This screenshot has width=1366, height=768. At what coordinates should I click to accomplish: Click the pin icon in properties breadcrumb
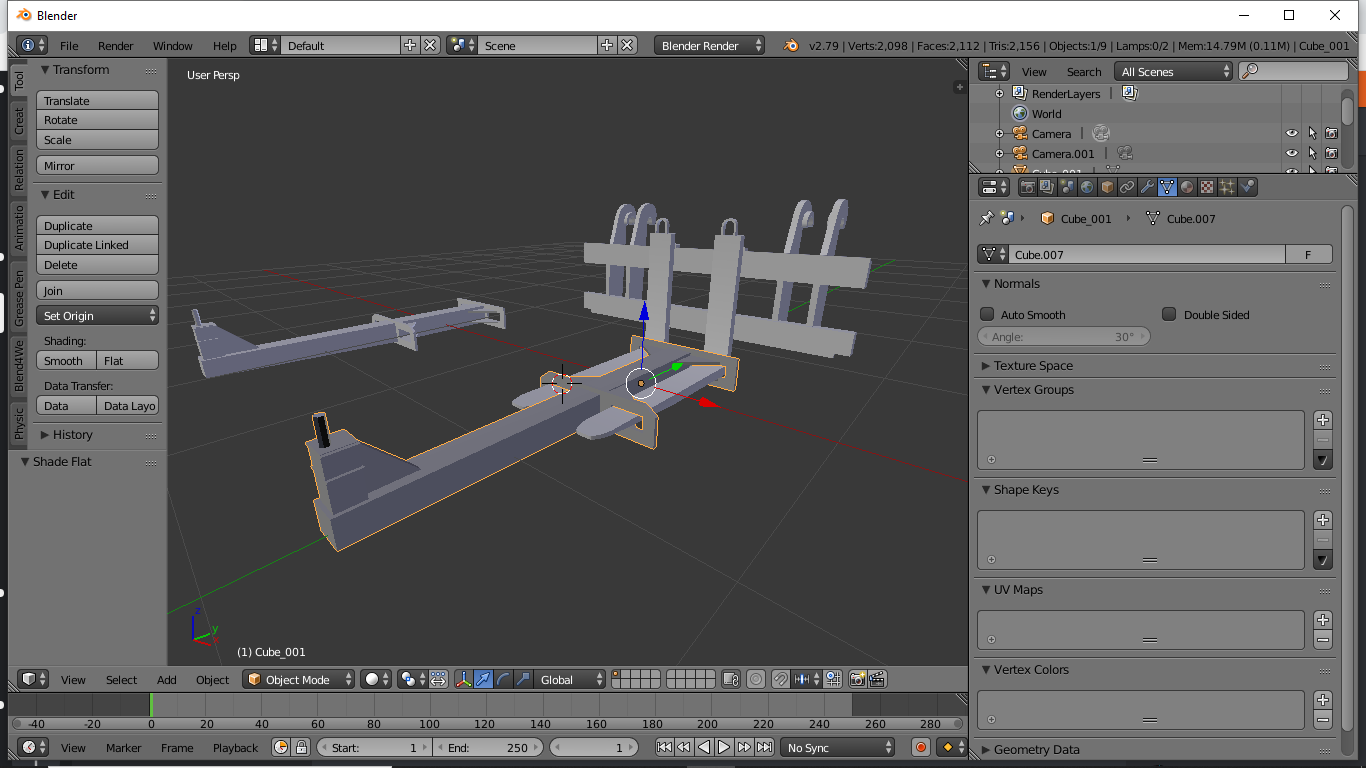point(986,218)
